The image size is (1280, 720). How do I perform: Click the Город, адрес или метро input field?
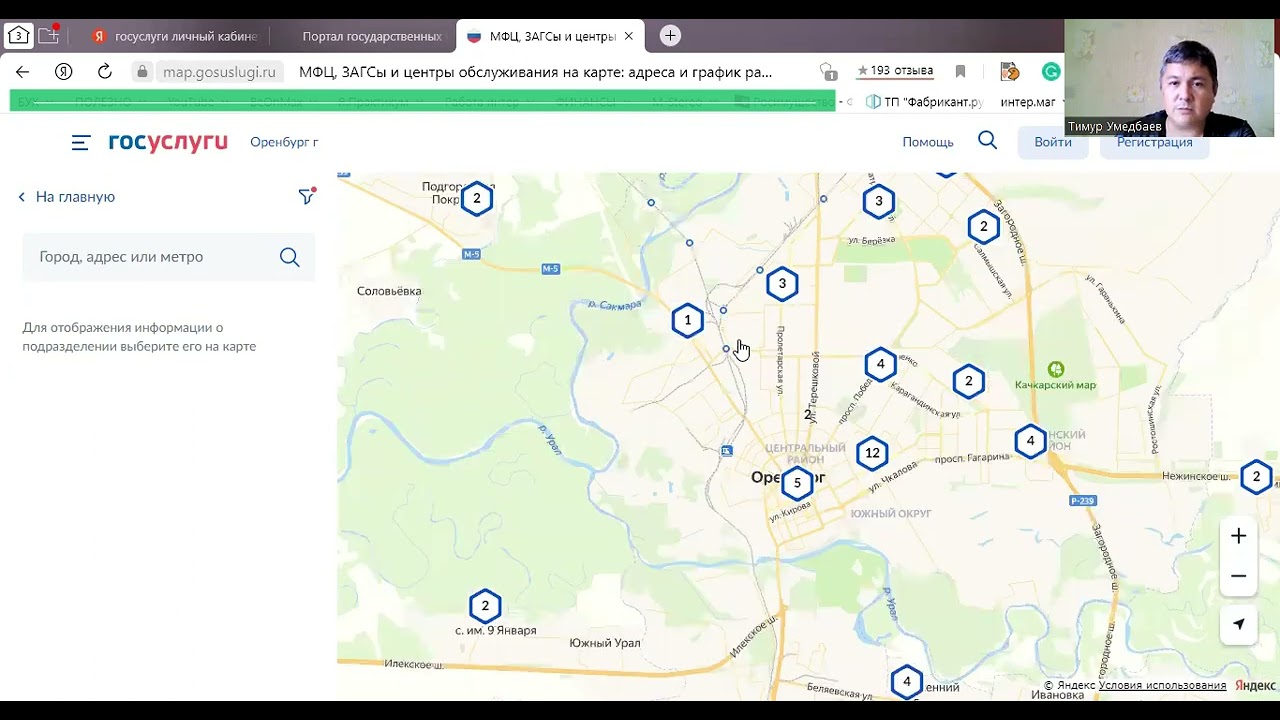[150, 257]
